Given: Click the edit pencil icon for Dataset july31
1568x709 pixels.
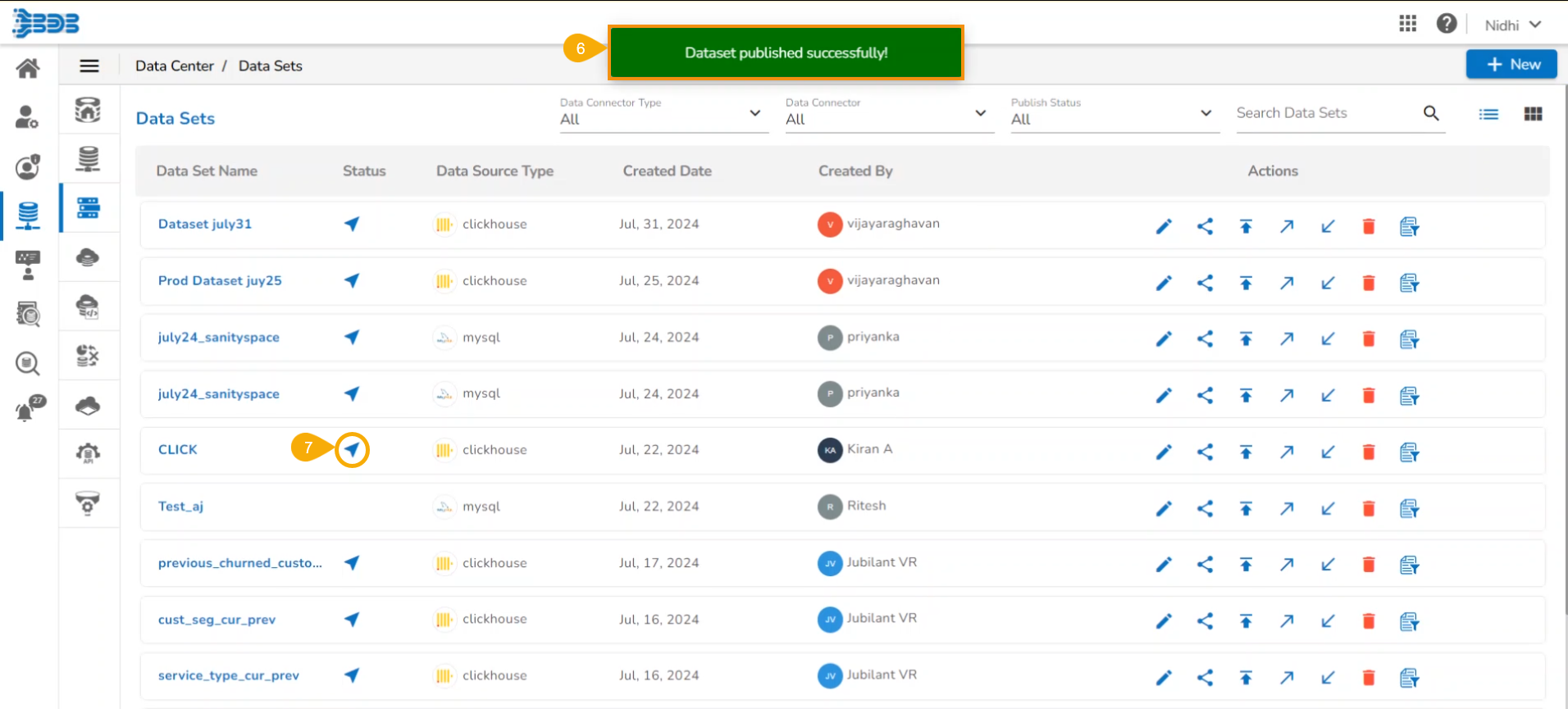Looking at the screenshot, I should point(1163,226).
